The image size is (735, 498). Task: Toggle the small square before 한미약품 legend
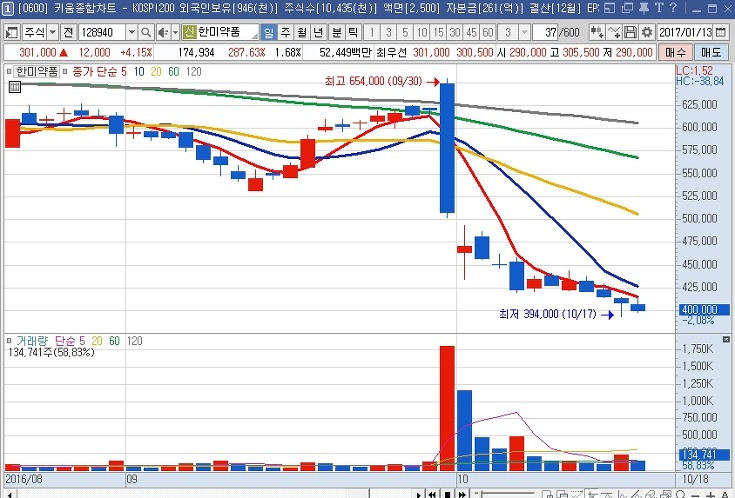point(9,72)
